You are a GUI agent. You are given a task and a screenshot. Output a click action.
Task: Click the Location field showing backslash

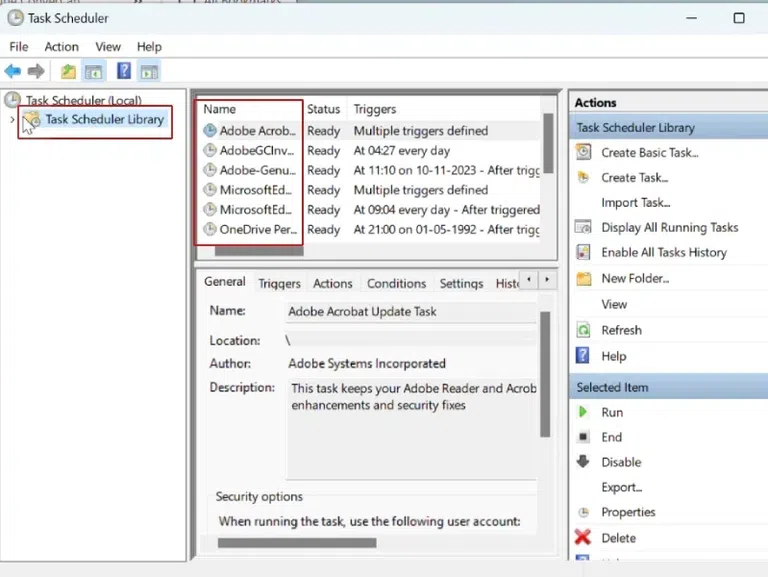point(410,340)
